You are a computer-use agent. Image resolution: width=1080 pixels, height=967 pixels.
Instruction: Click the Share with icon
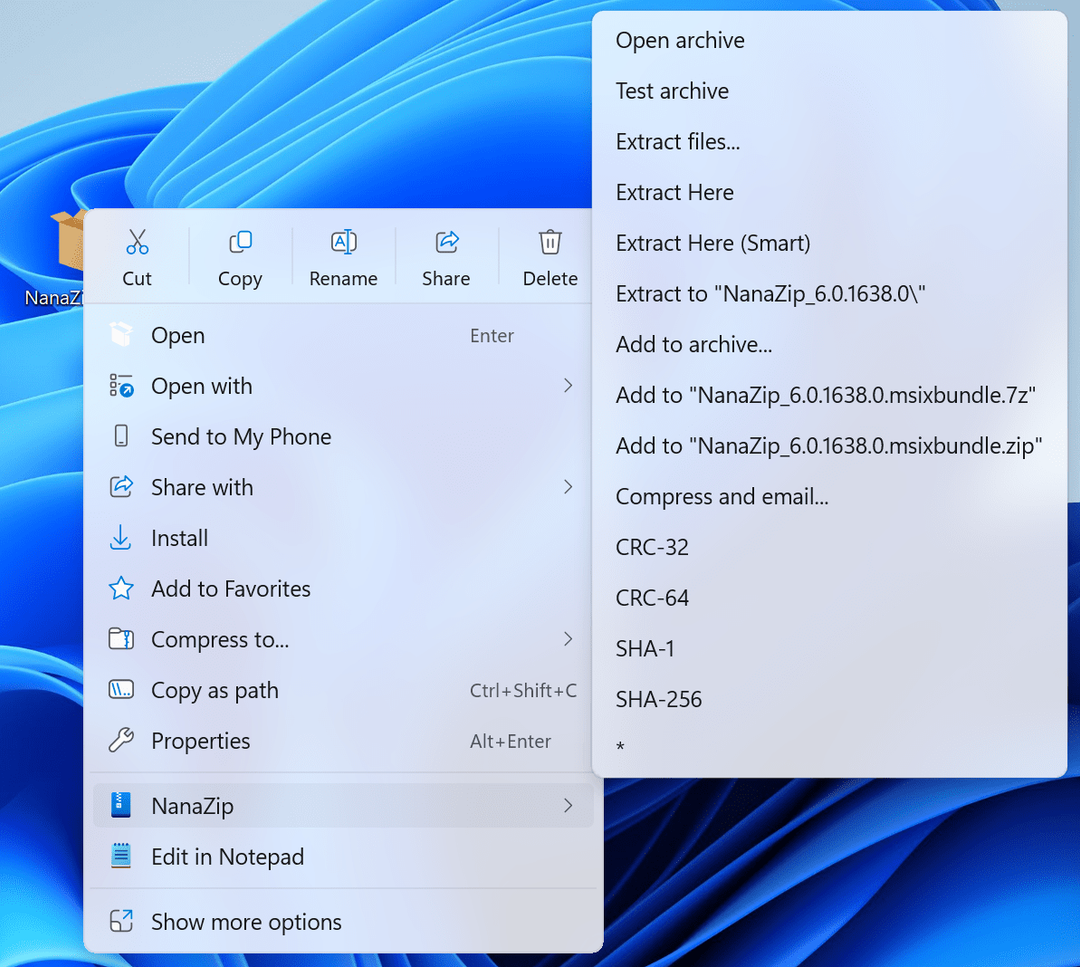click(x=121, y=487)
